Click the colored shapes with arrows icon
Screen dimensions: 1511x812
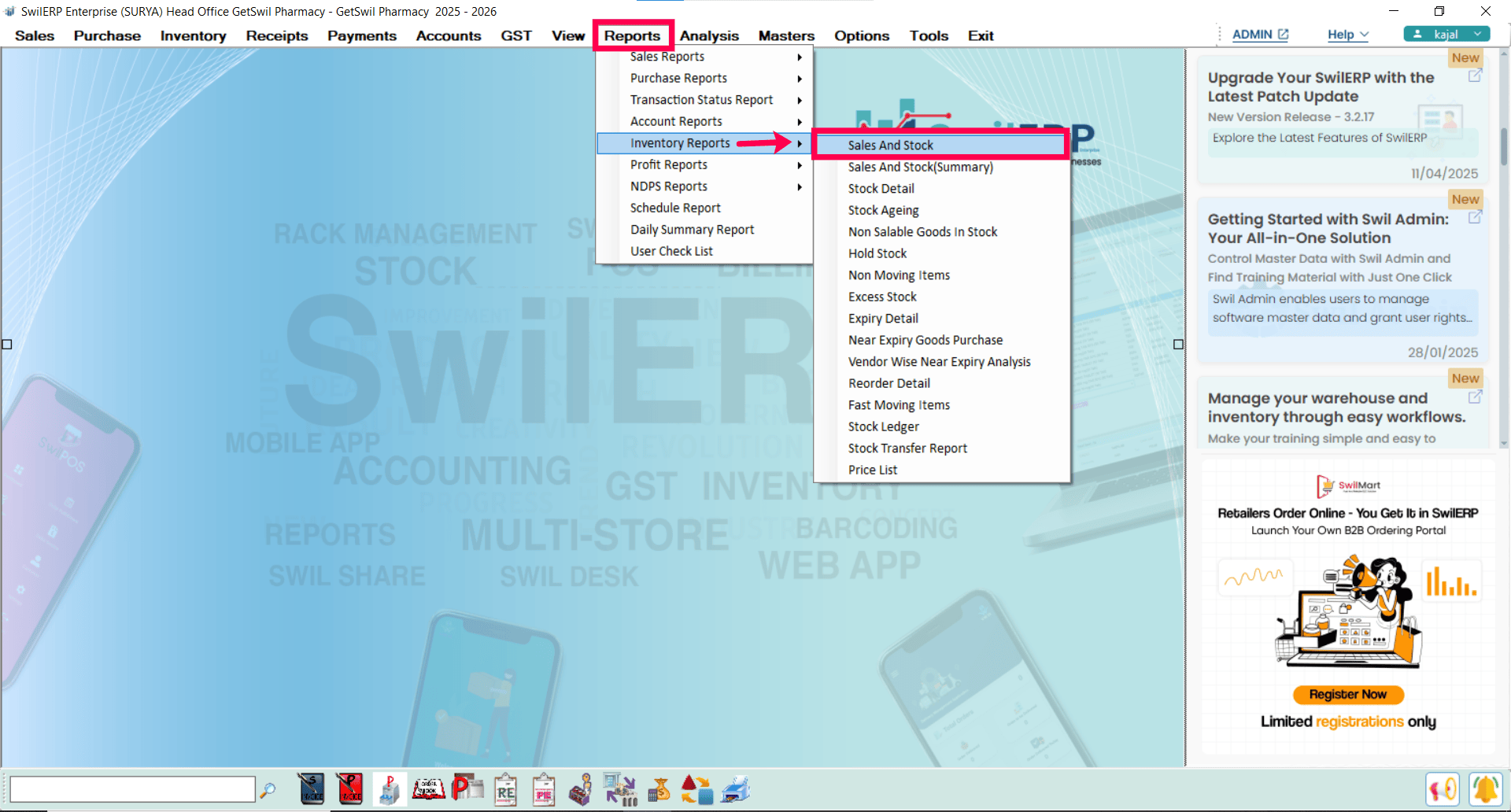(696, 789)
